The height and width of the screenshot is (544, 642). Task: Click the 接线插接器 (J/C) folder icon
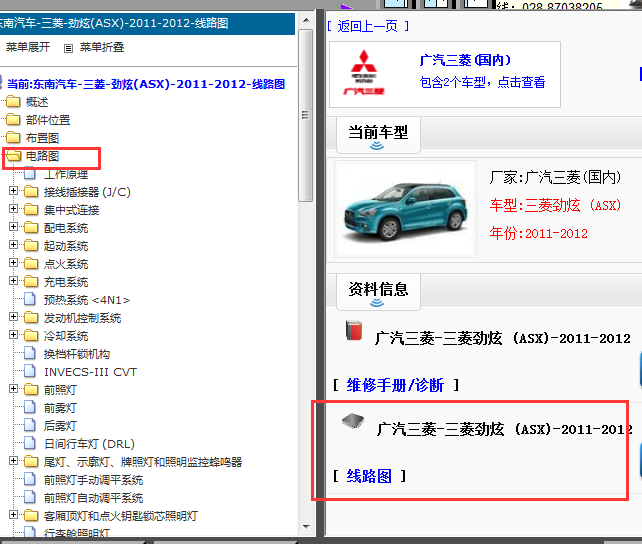31,191
